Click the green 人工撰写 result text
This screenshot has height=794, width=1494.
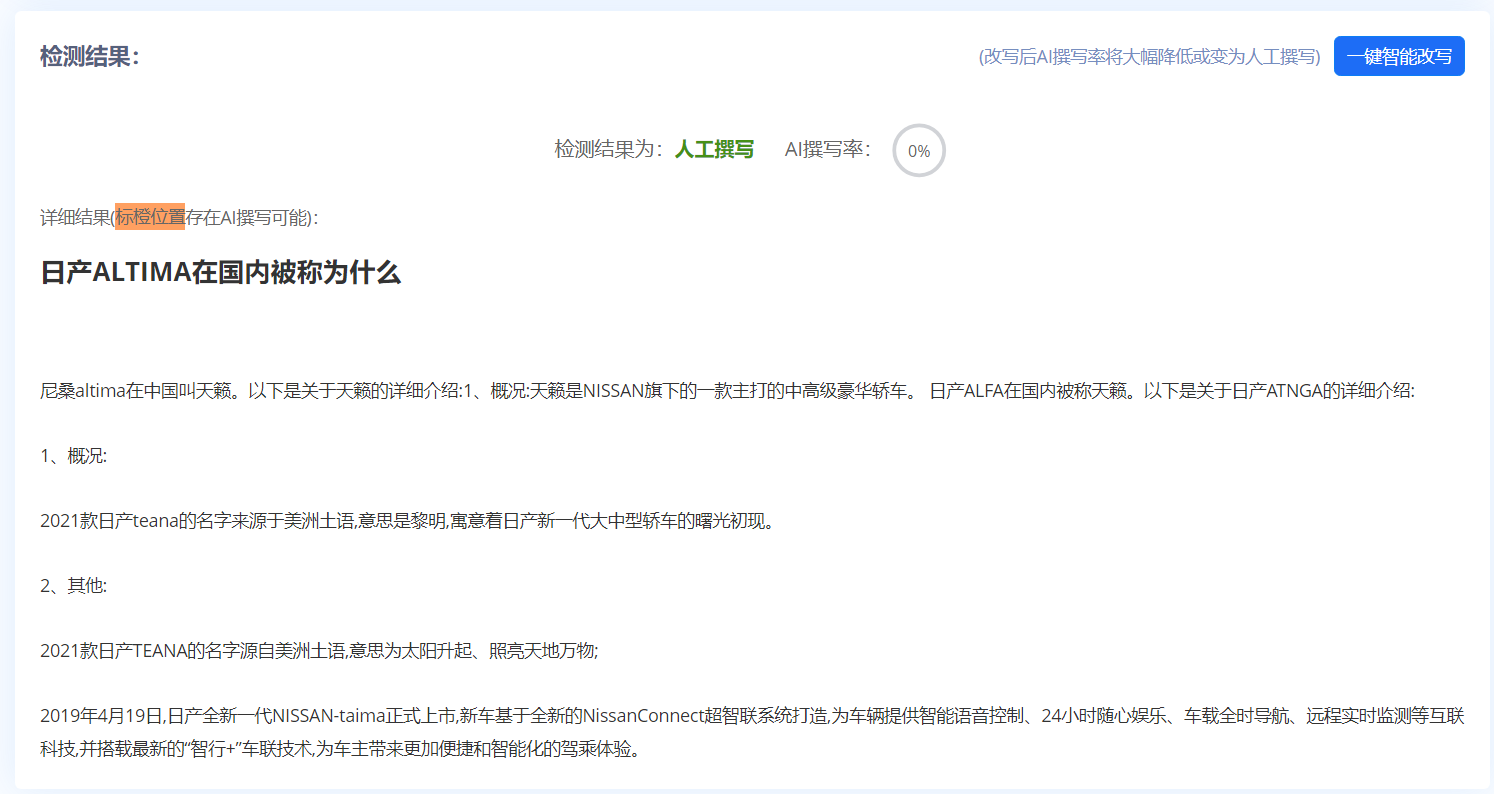(714, 150)
